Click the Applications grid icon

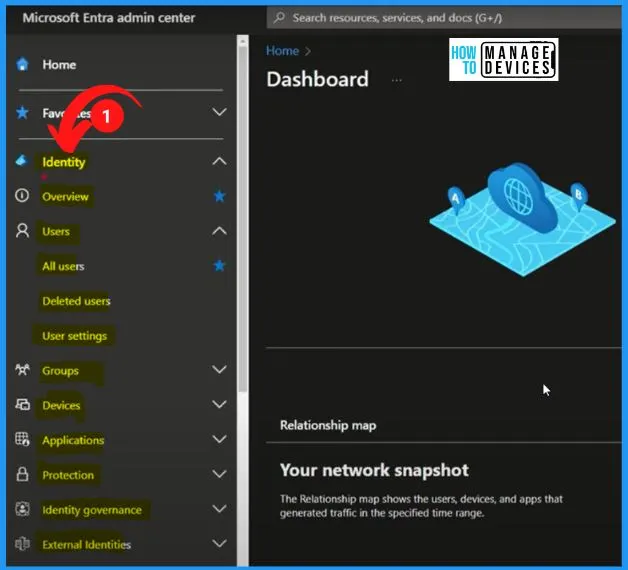pyautogui.click(x=22, y=439)
